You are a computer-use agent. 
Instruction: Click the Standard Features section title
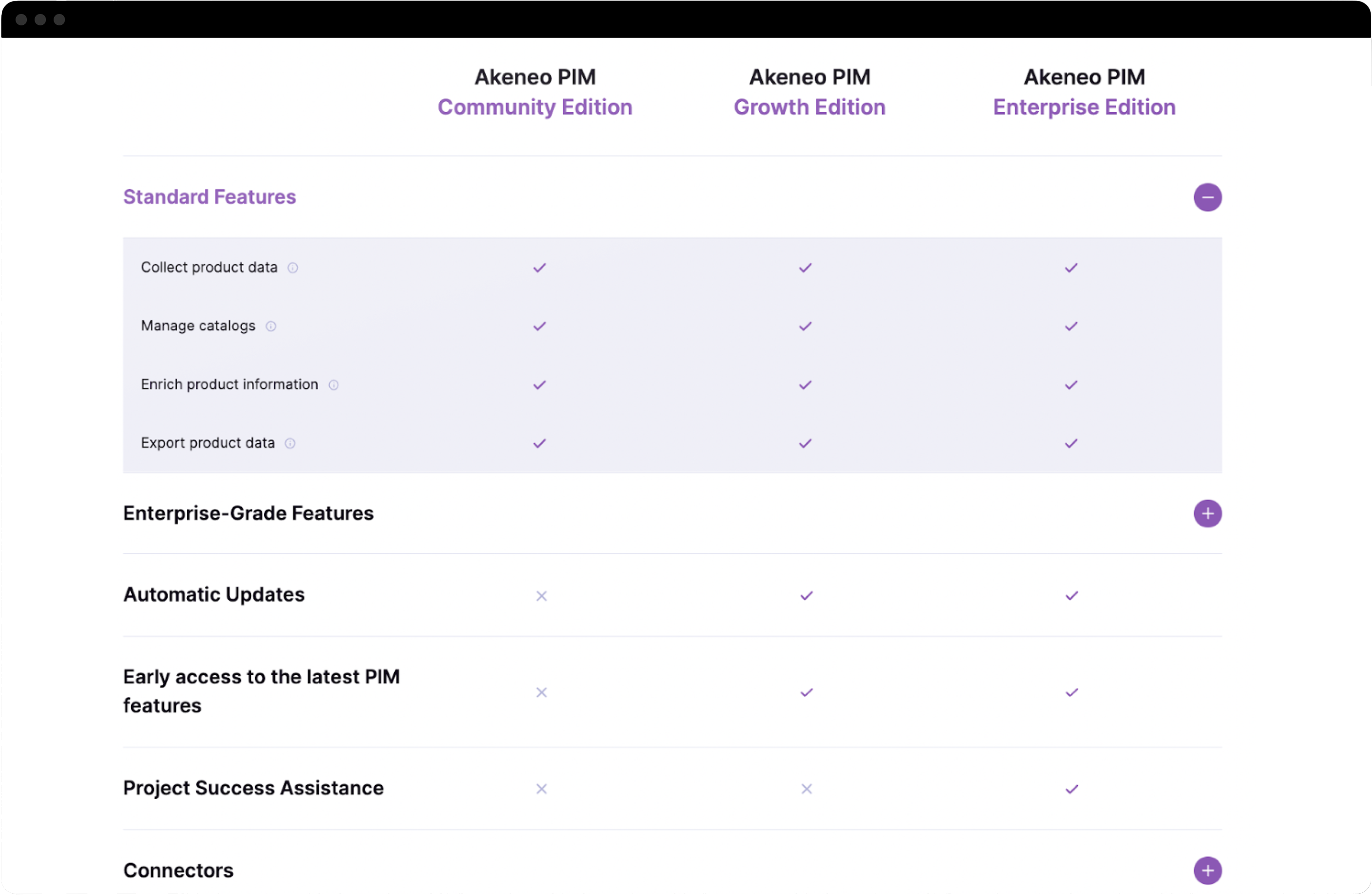point(210,197)
